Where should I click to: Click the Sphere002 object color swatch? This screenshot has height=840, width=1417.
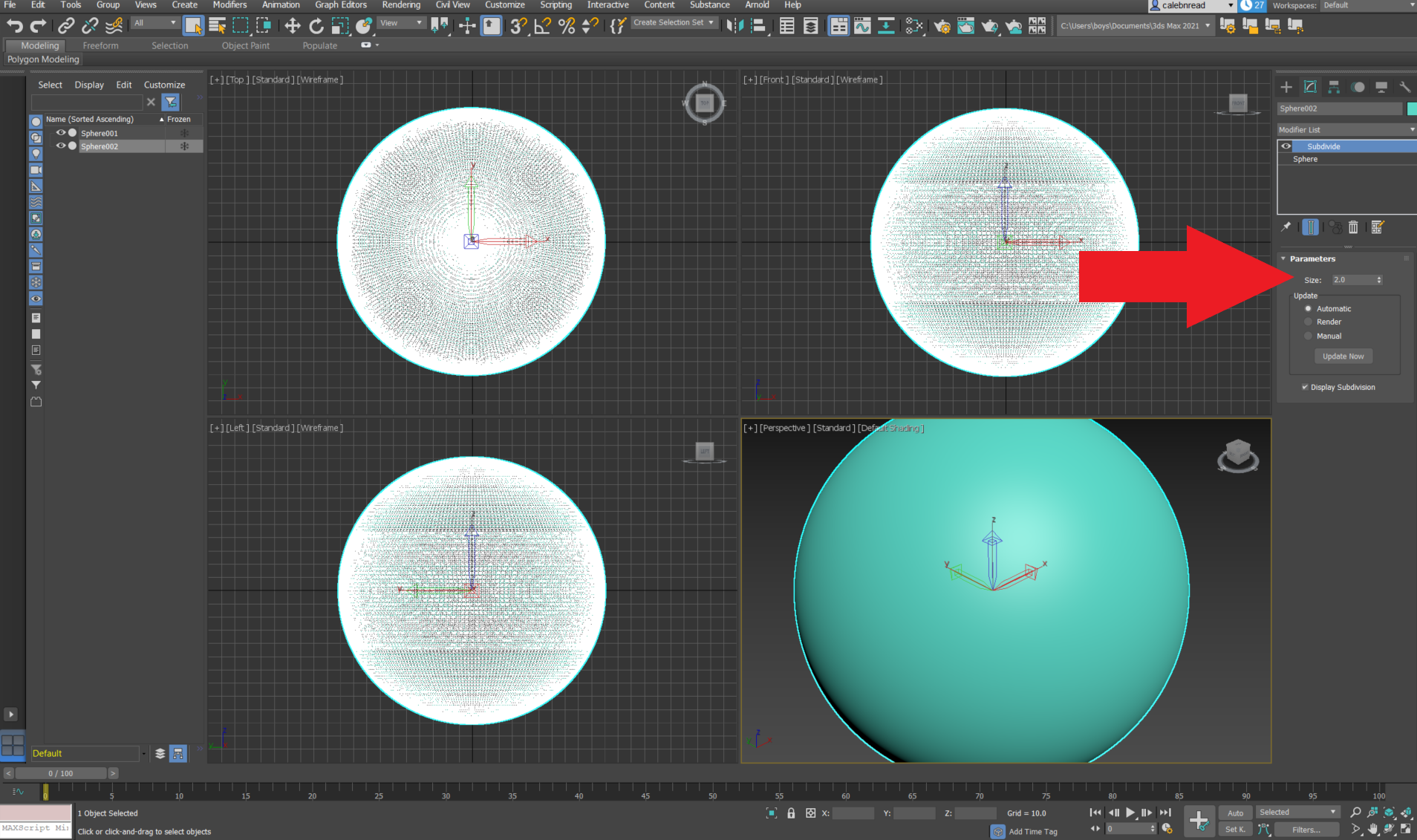point(1411,108)
